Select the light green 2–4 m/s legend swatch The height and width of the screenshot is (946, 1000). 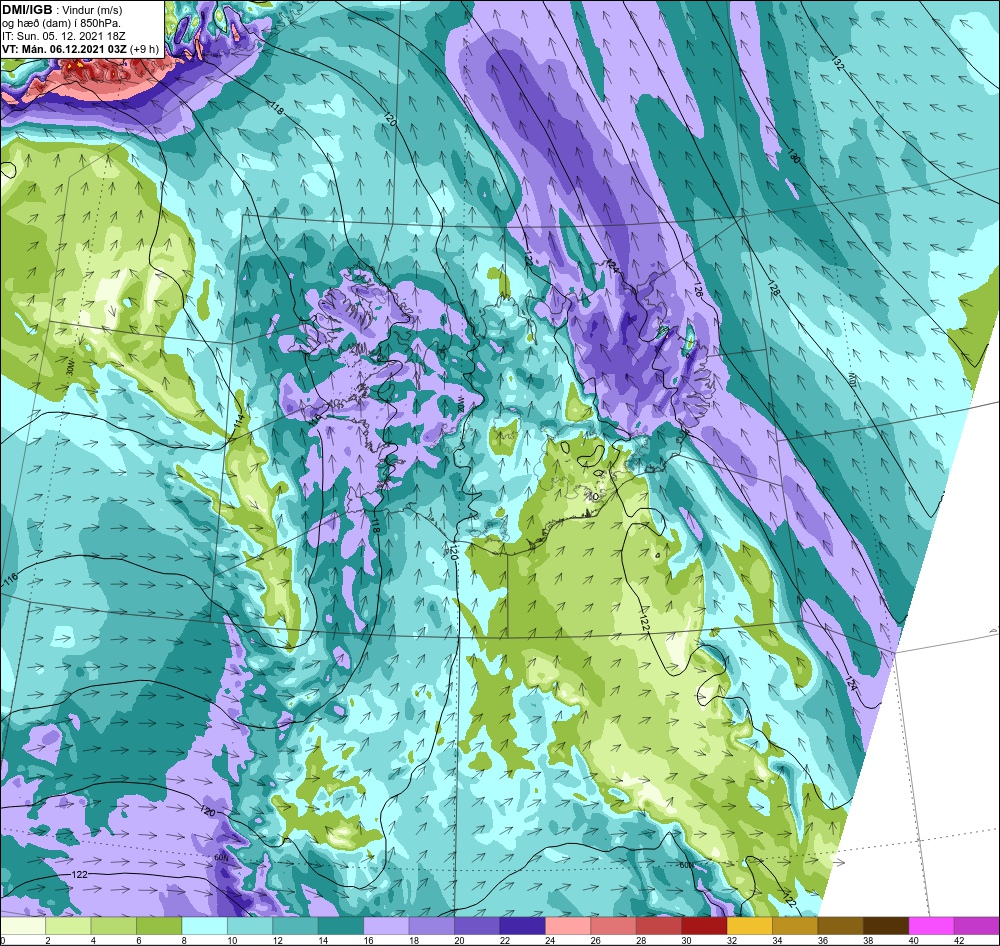68,925
